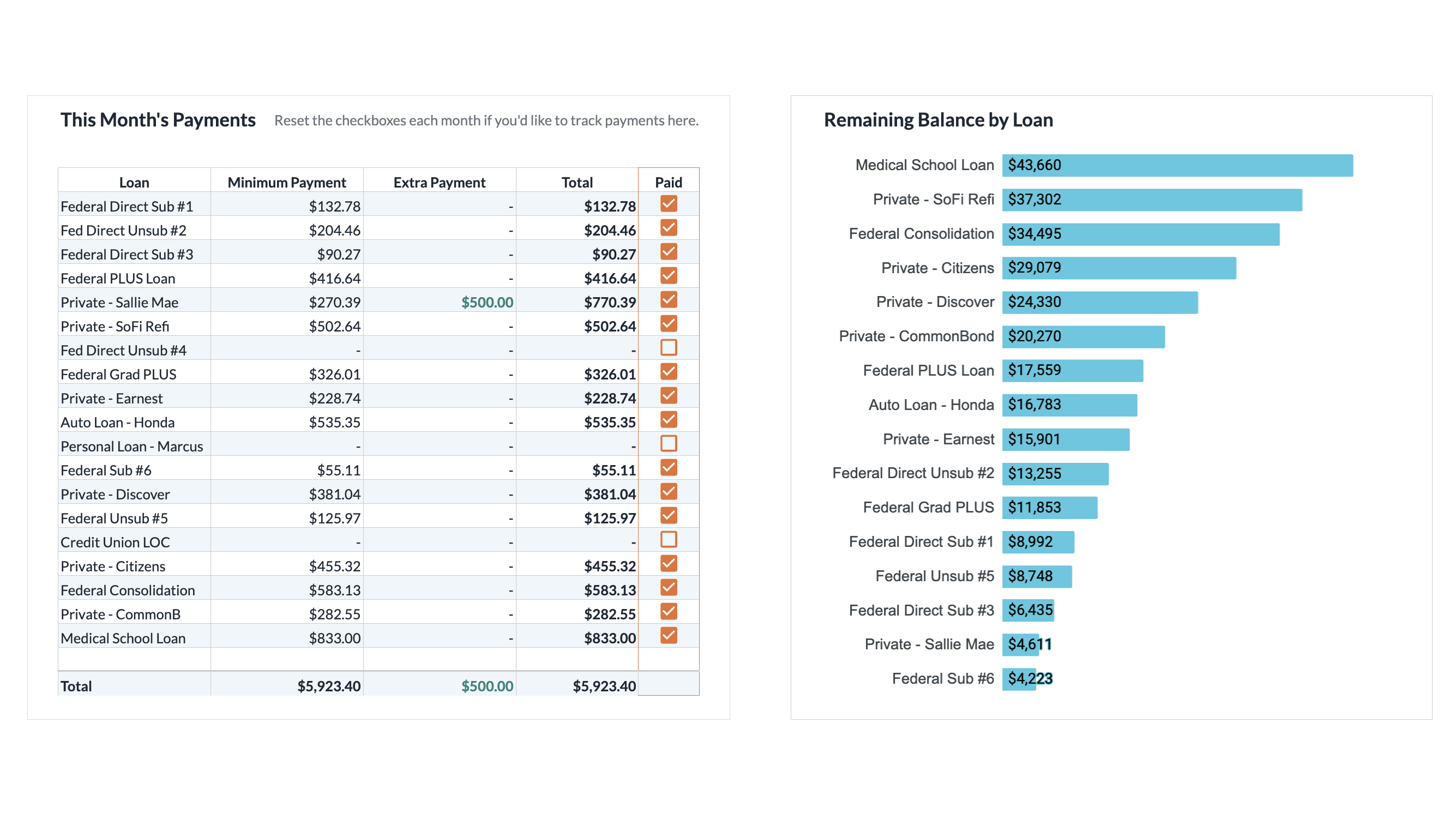Select the $500.00 extra payment cell
Image resolution: width=1456 pixels, height=820 pixels.
pyautogui.click(x=486, y=303)
